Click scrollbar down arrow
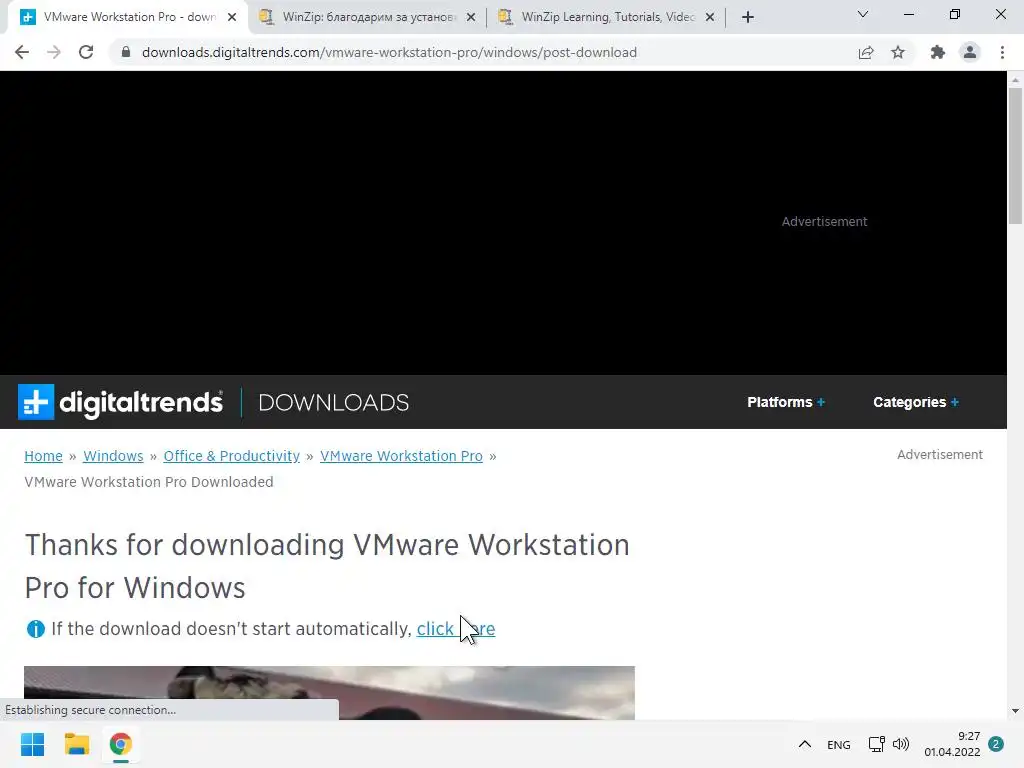 click(1015, 711)
